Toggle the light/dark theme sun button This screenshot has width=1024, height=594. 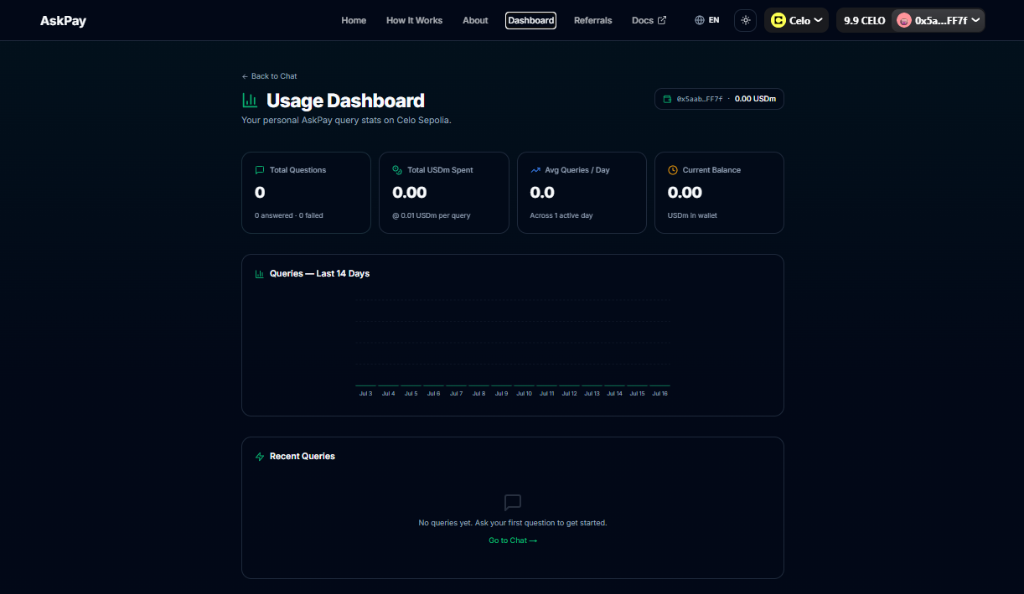tap(745, 20)
